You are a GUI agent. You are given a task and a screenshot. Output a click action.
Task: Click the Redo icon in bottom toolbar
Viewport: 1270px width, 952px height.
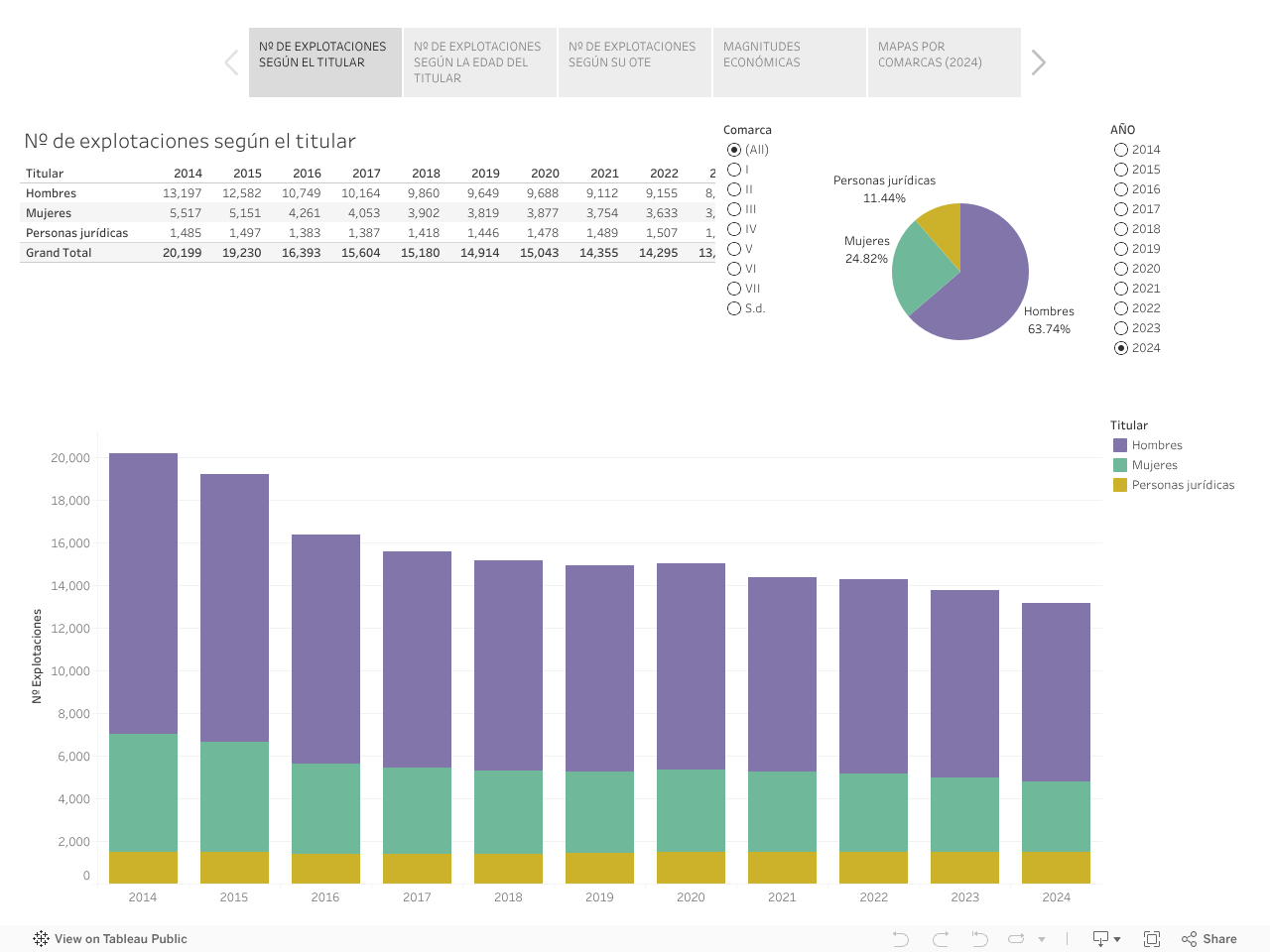tap(941, 939)
